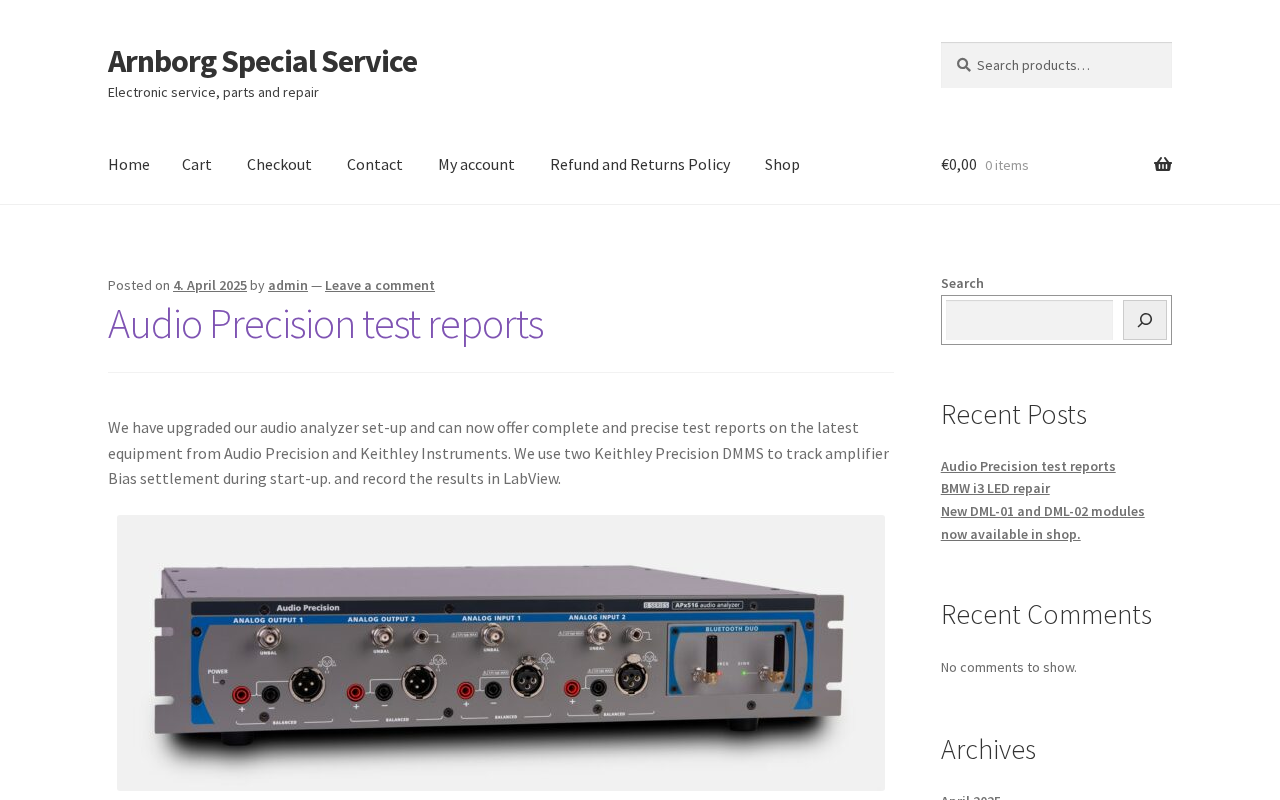Click the sidebar Search magnifier button
Viewport: 1280px width, 800px height.
1145,320
